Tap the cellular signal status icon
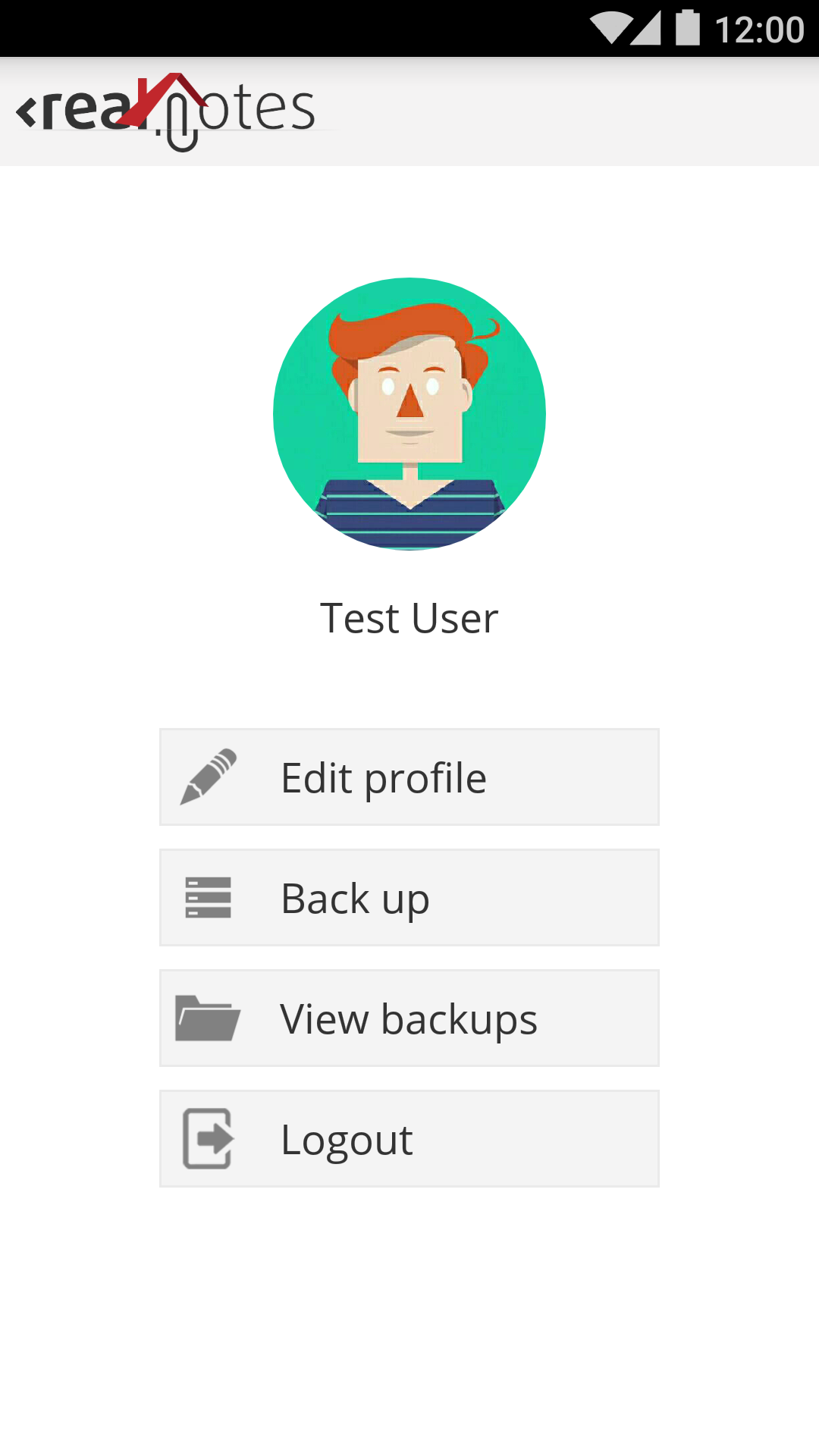Viewport: 819px width, 1456px height. click(646, 28)
